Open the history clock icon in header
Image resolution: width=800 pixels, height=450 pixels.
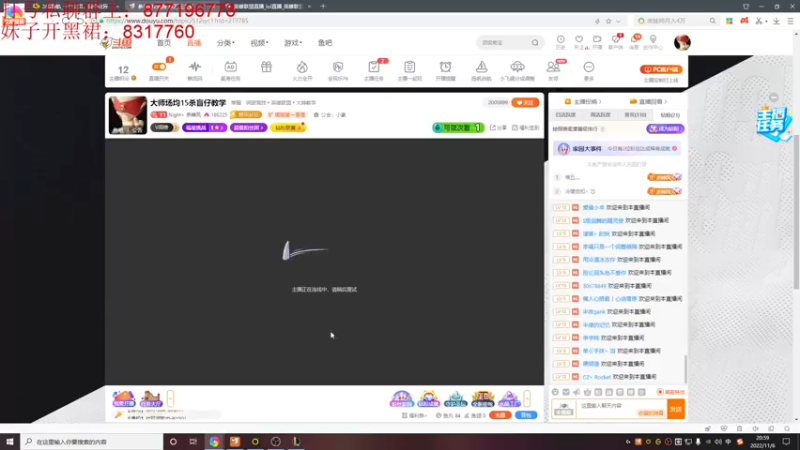pos(561,39)
